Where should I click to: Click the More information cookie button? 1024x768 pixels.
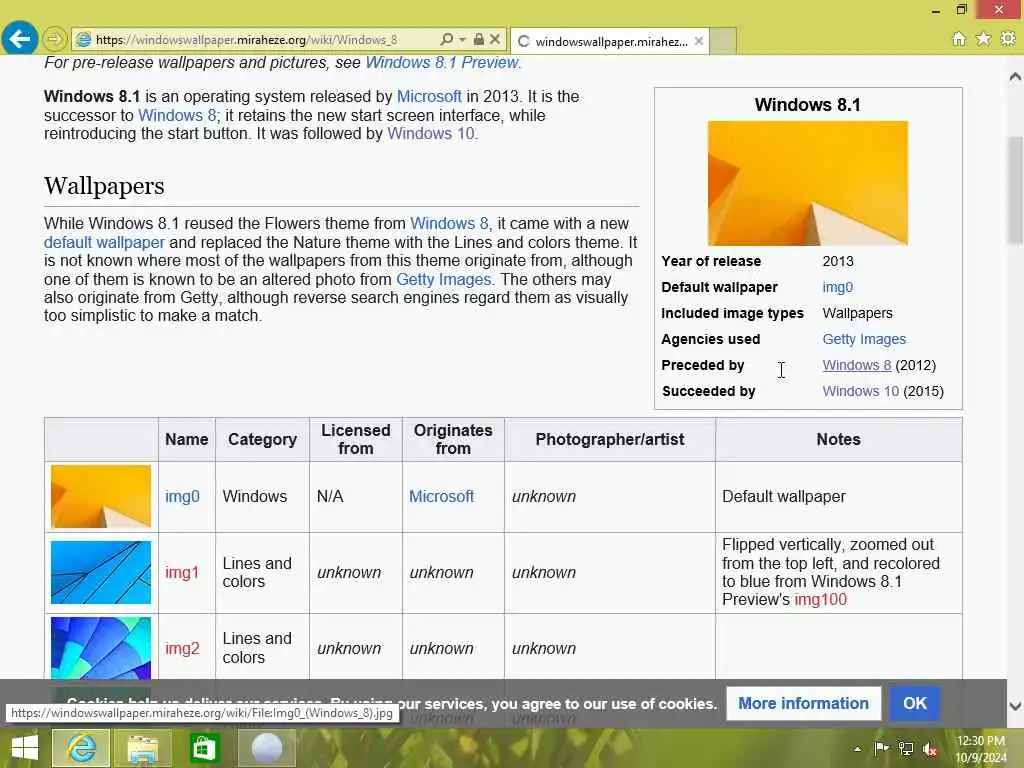point(803,703)
